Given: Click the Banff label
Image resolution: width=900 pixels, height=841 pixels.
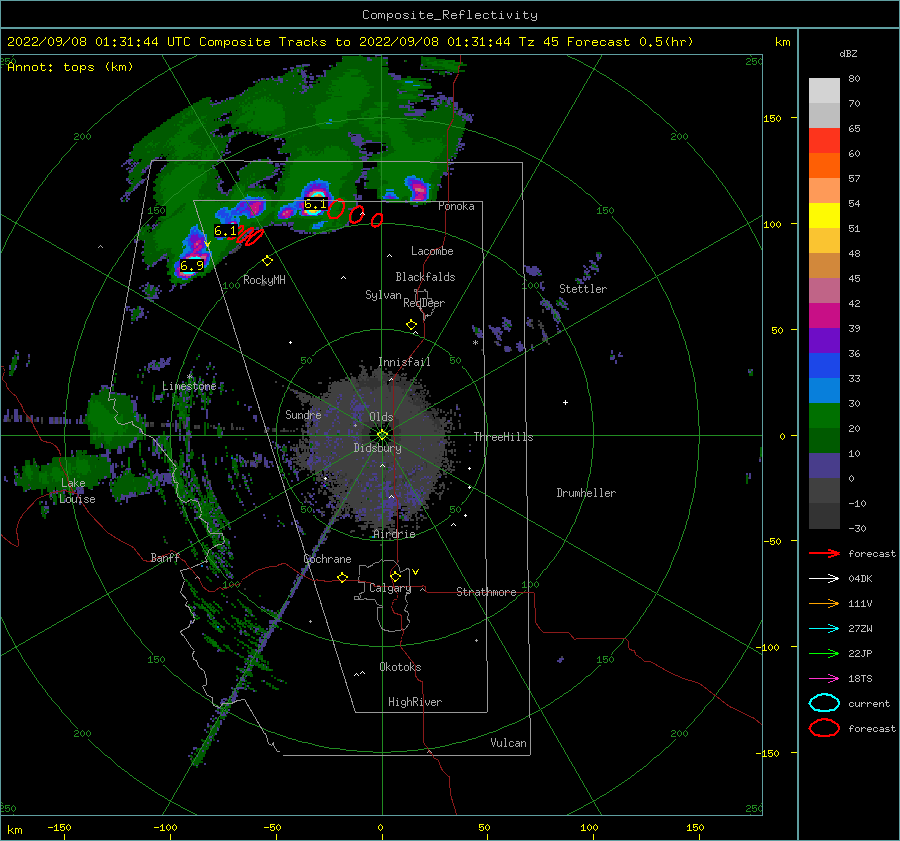Looking at the screenshot, I should click(x=165, y=557).
